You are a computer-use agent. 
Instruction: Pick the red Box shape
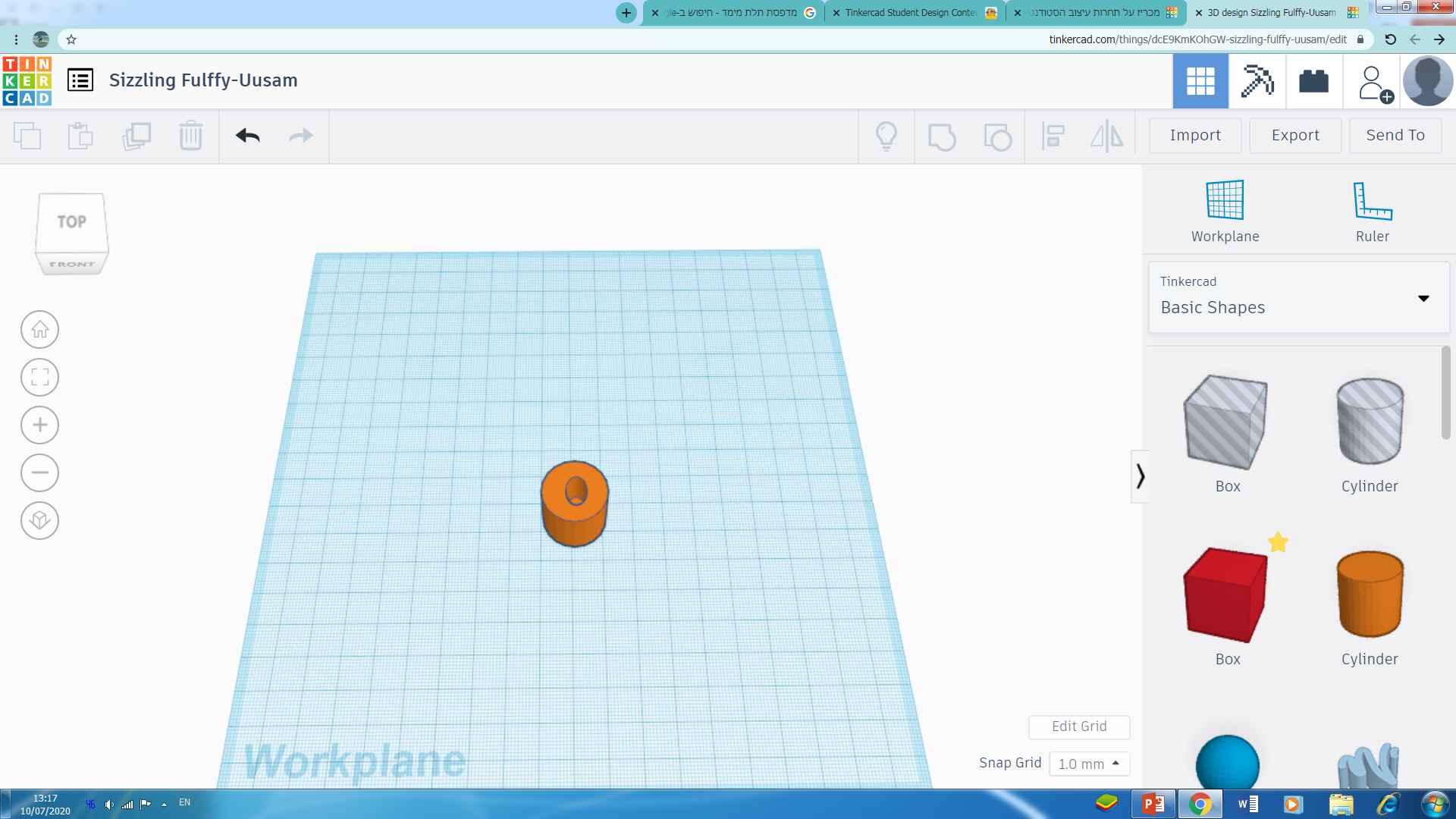coord(1226,595)
